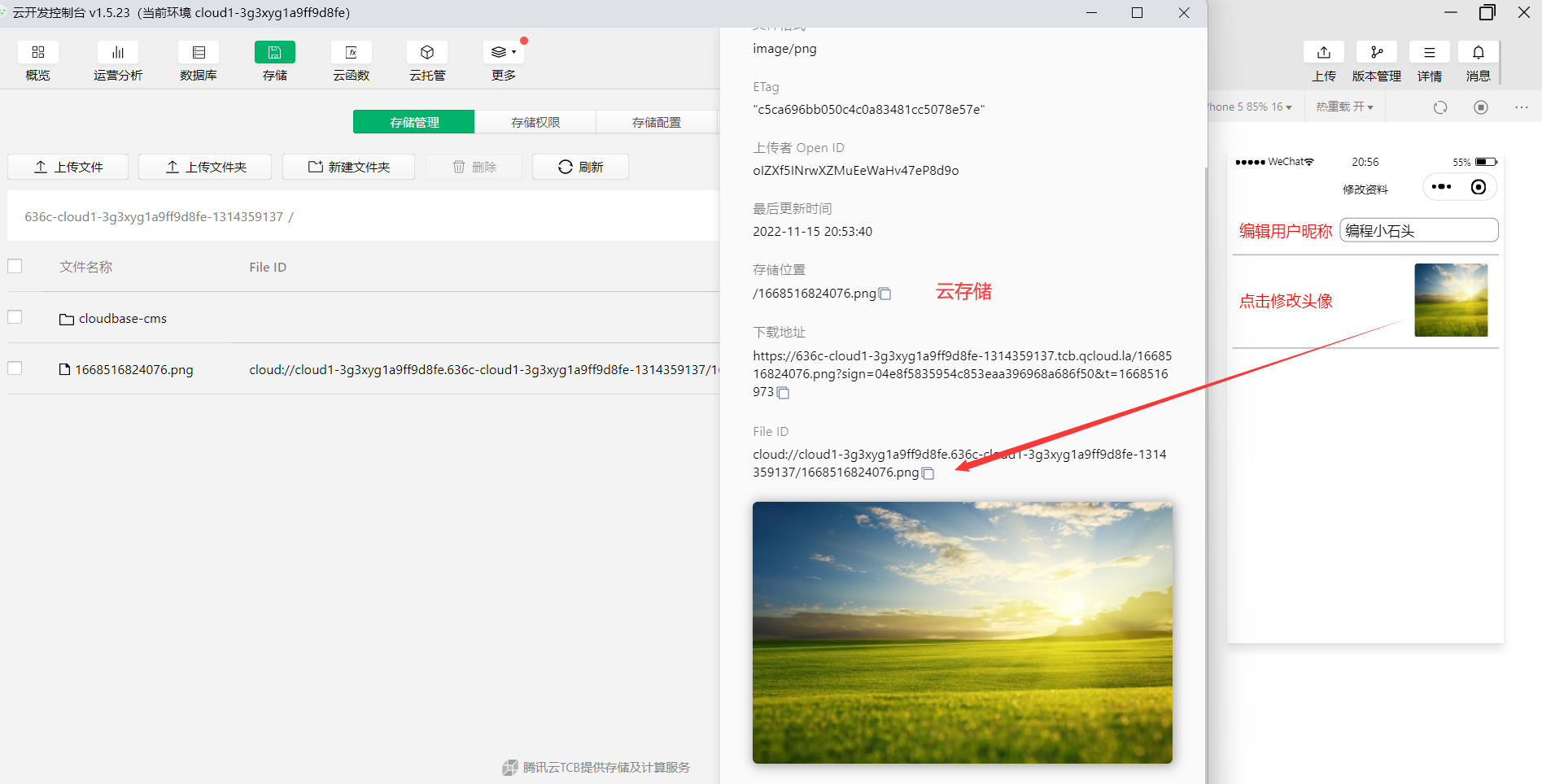Click the uploader Open ID value
The height and width of the screenshot is (784, 1542).
[x=855, y=171]
